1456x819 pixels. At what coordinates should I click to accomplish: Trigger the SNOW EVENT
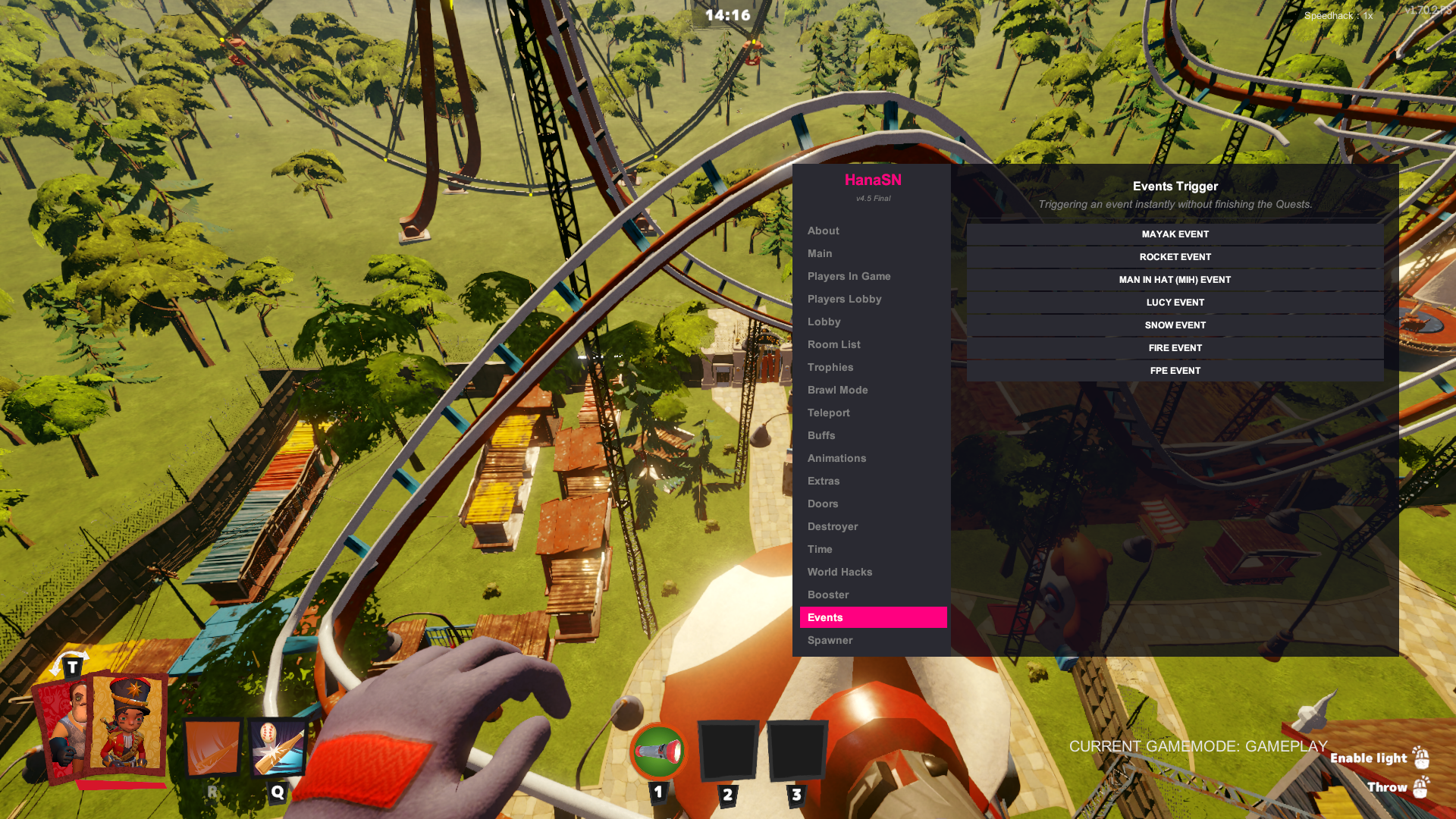point(1175,325)
